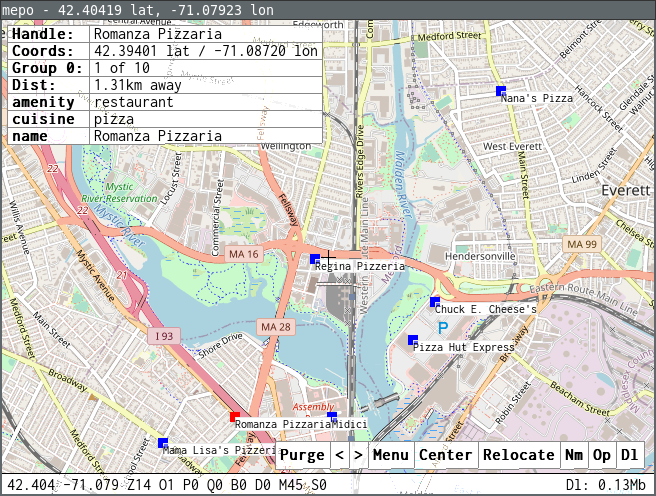Viewport: 656px width, 496px height.
Task: Click the West Everett map label
Action: pyautogui.click(x=512, y=146)
